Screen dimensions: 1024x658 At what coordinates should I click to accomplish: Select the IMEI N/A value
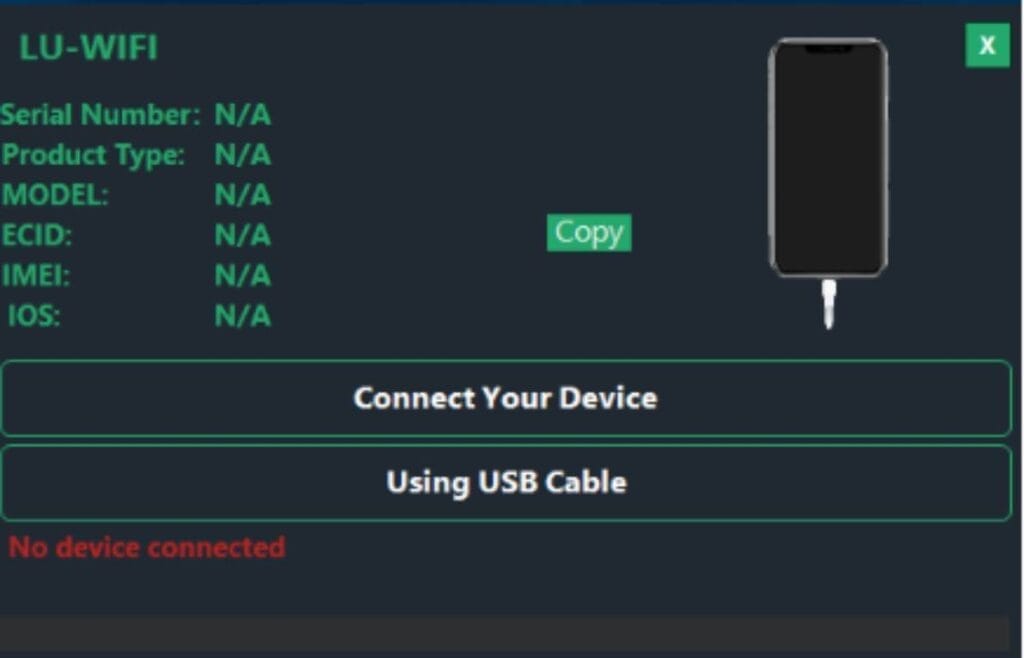(240, 275)
